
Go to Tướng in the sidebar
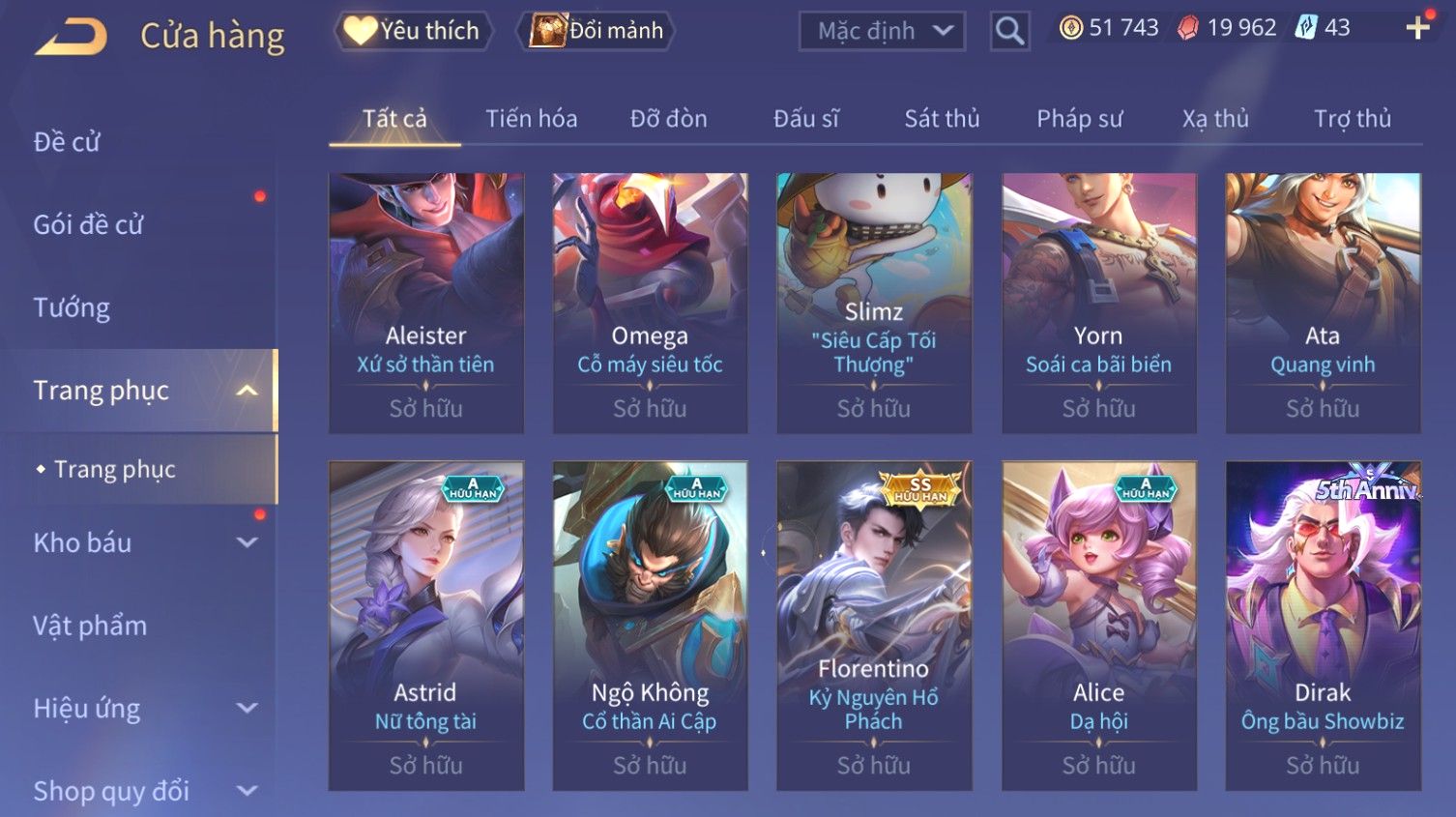click(x=72, y=307)
